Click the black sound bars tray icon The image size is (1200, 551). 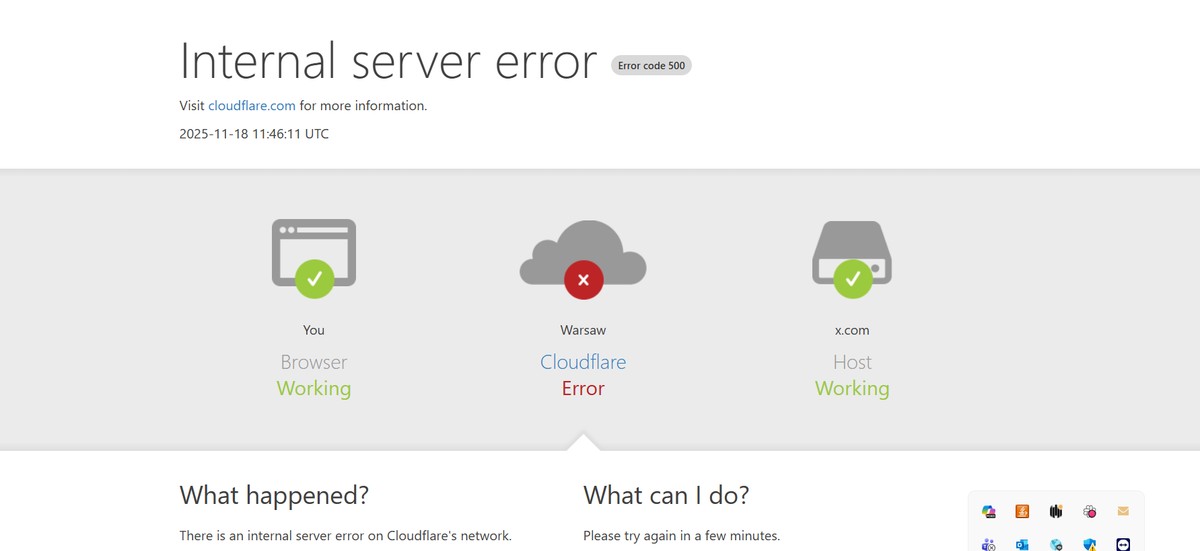1056,511
